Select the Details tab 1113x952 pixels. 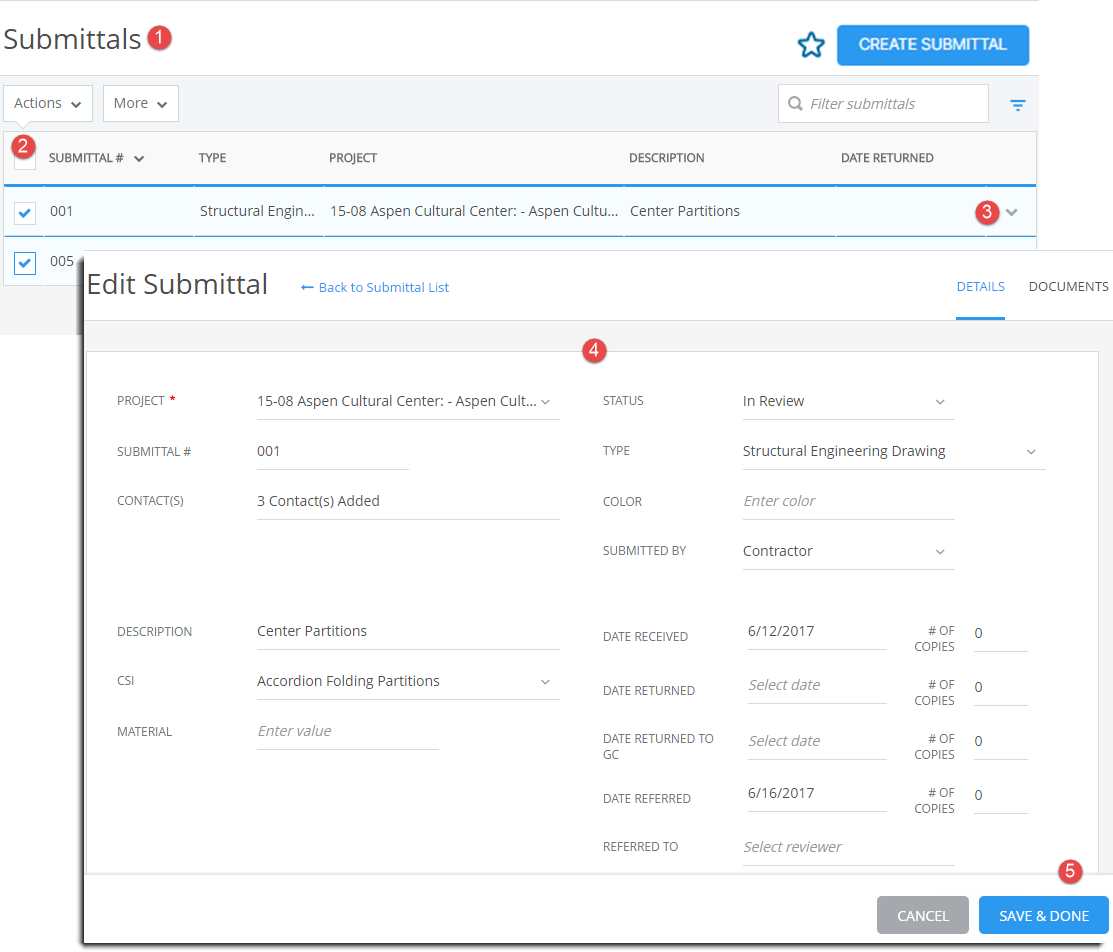tap(980, 287)
